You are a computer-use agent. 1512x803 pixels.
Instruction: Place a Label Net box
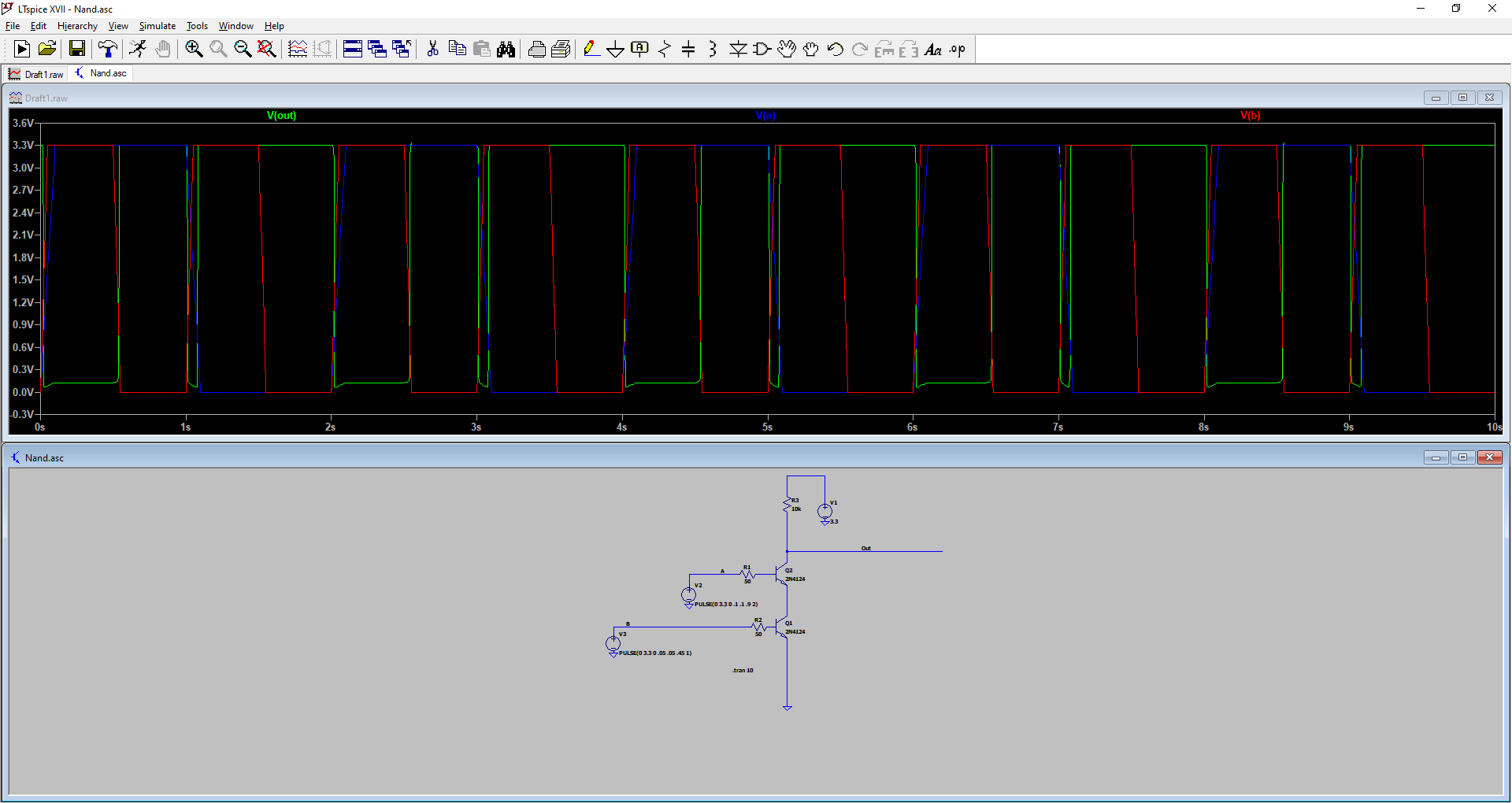(x=639, y=49)
